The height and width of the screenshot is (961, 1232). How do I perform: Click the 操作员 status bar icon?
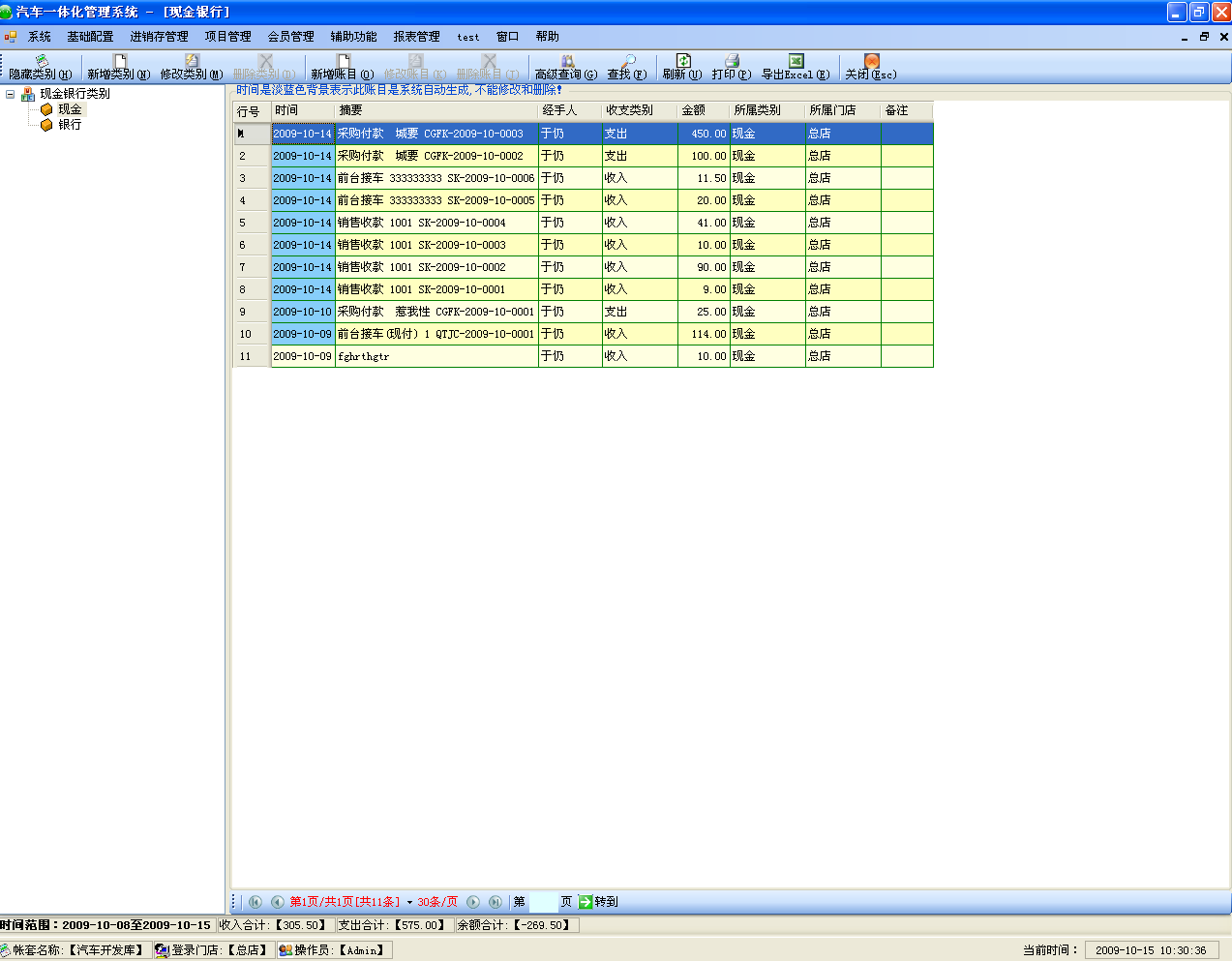285,950
